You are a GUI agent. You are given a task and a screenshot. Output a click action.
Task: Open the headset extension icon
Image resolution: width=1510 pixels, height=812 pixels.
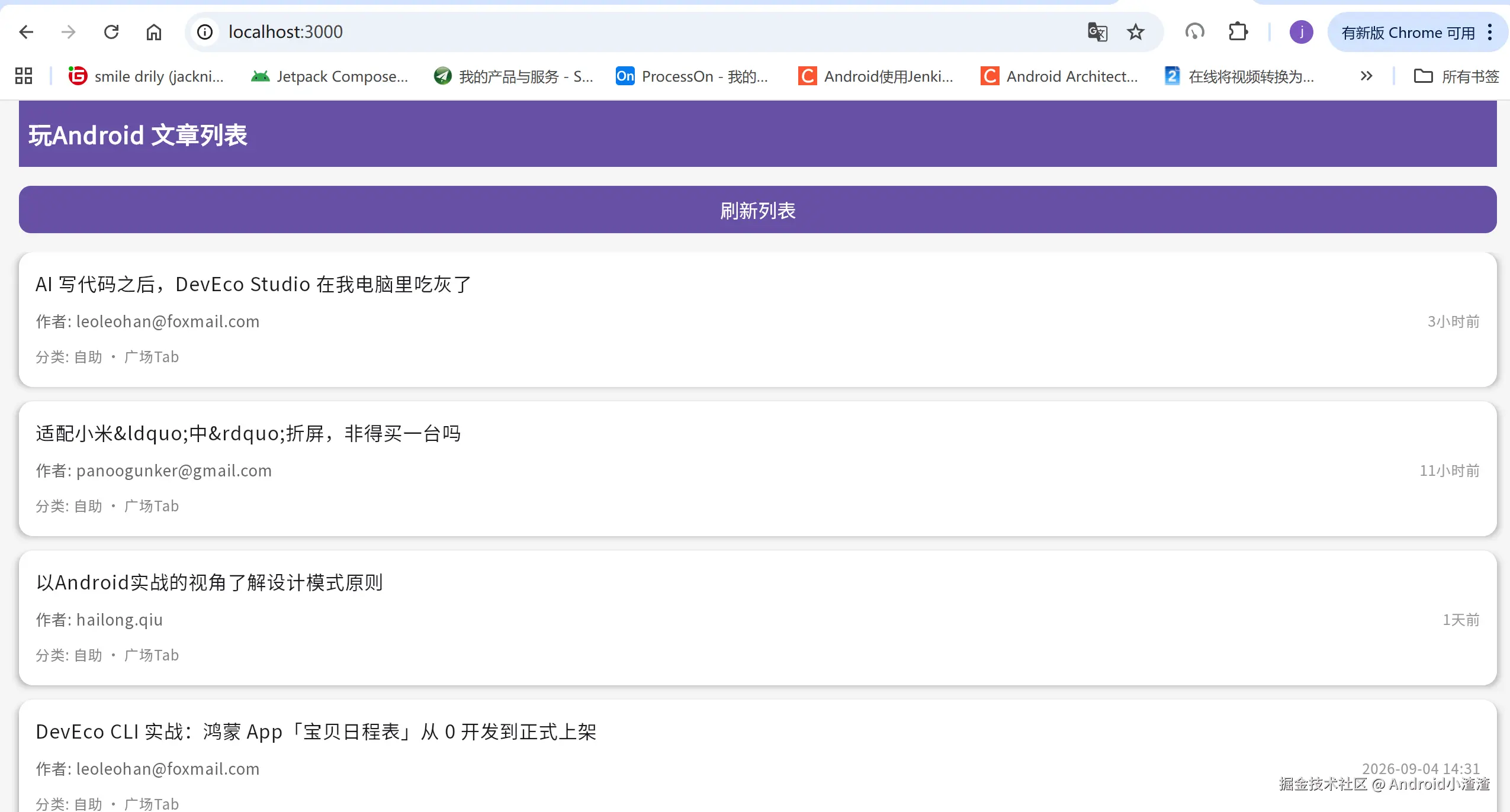(x=1194, y=32)
